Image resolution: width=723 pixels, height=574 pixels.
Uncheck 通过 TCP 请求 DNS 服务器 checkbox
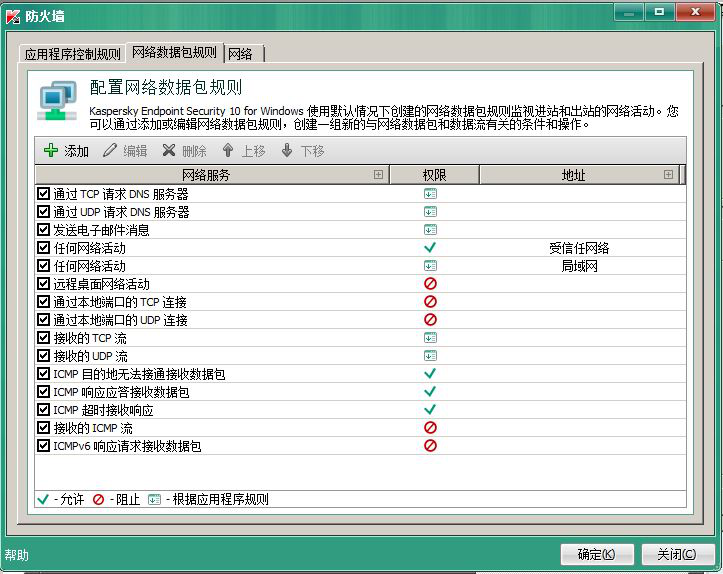43,194
